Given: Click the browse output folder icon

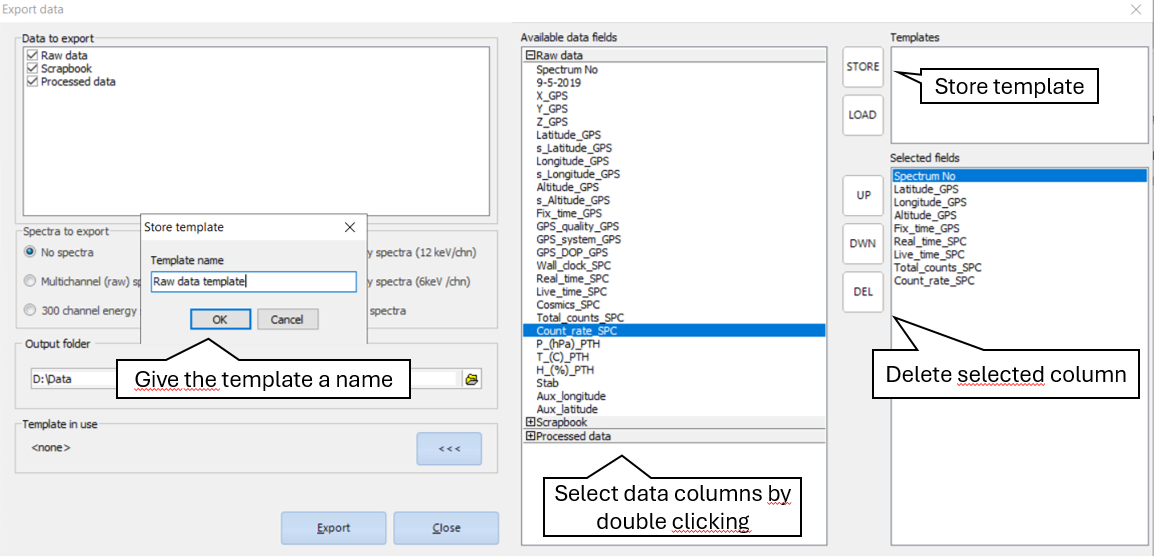Looking at the screenshot, I should pyautogui.click(x=472, y=379).
